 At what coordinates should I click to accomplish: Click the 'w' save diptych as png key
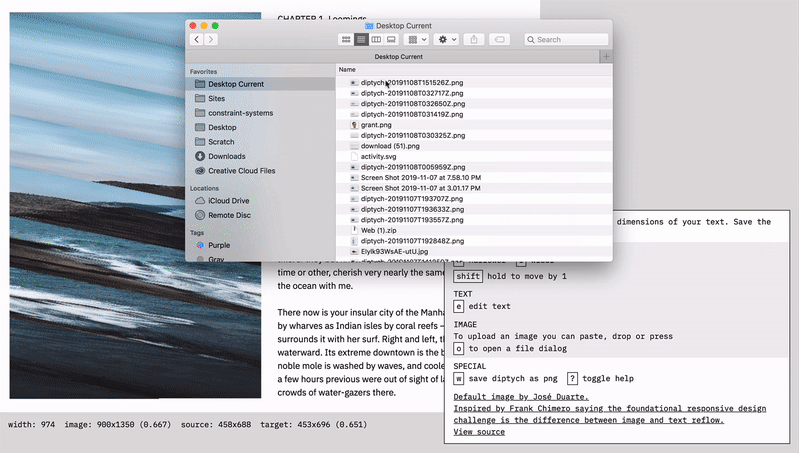[x=459, y=379]
